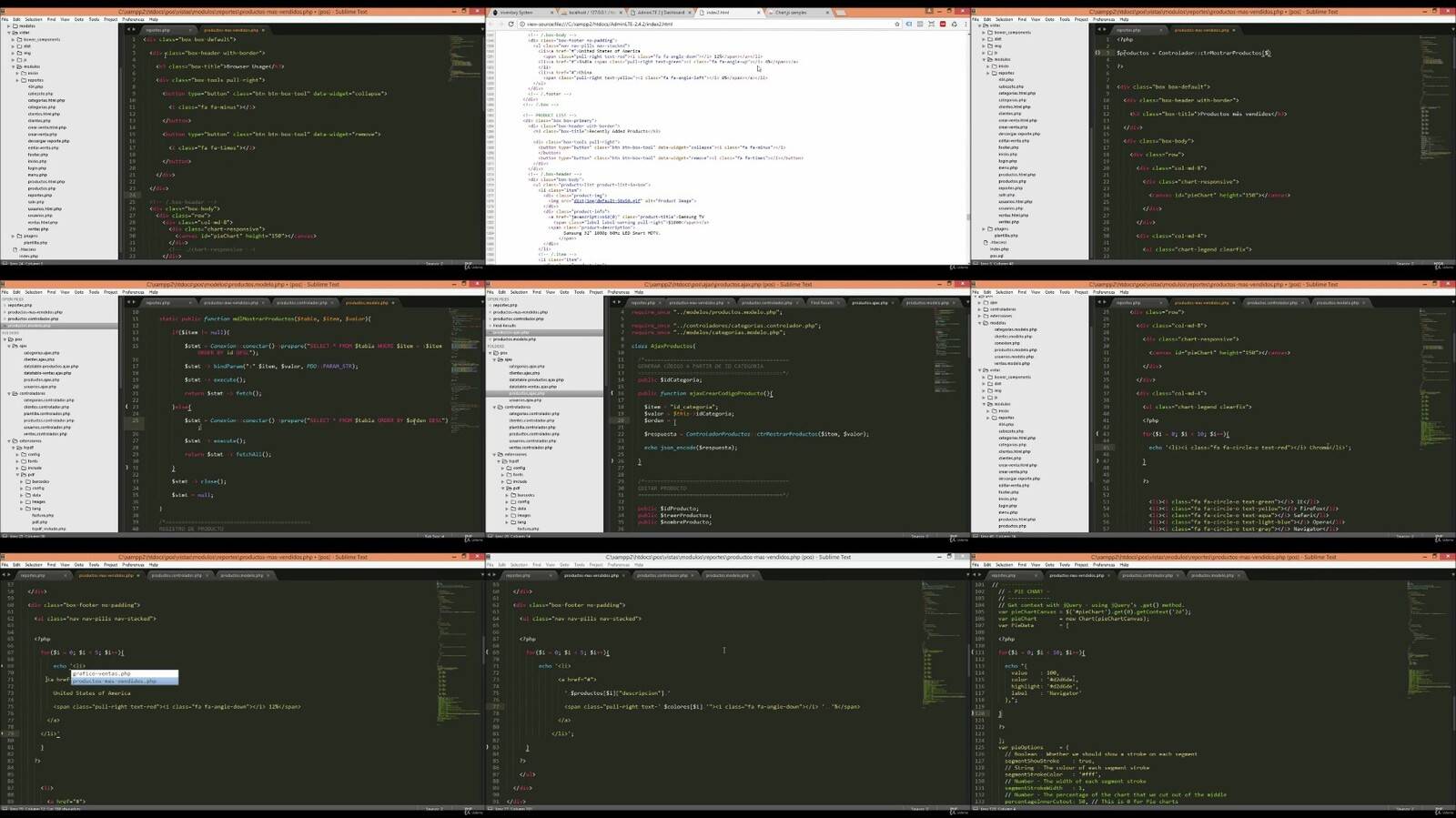Collapse the modulos folder beside Browser Usage code
The height and width of the screenshot is (818, 1456).
[x=12, y=66]
